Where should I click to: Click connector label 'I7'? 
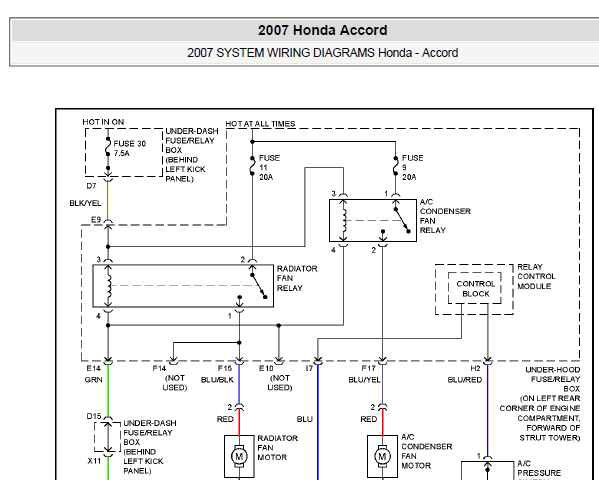click(x=309, y=368)
